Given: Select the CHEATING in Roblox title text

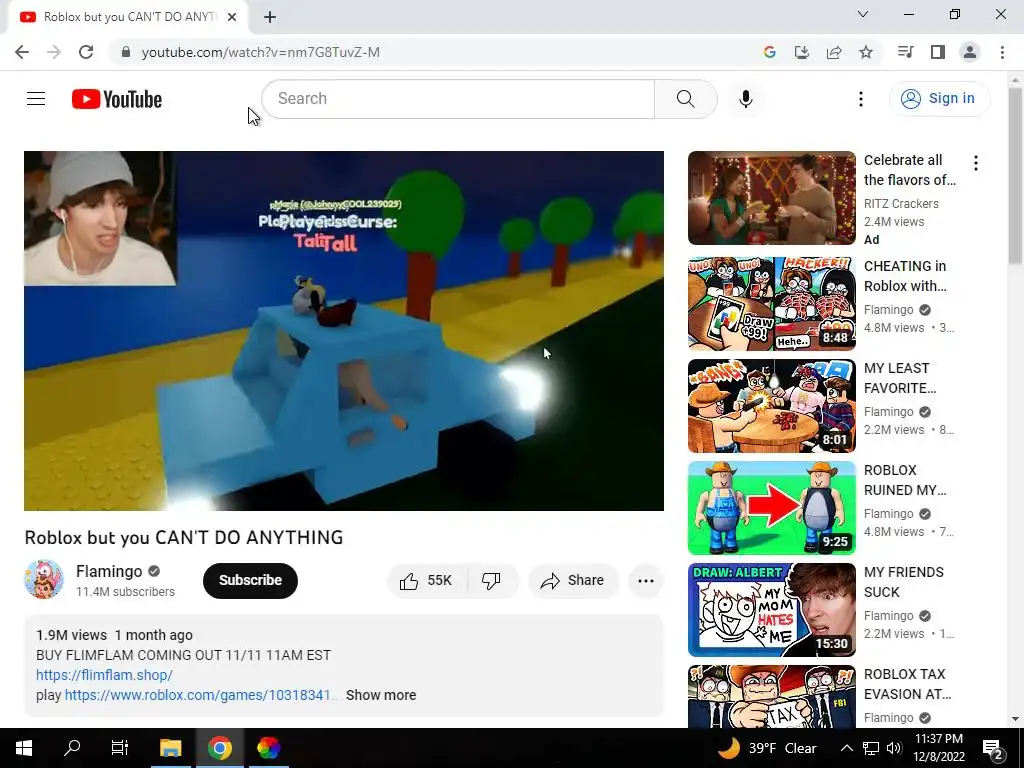Looking at the screenshot, I should pyautogui.click(x=905, y=276).
